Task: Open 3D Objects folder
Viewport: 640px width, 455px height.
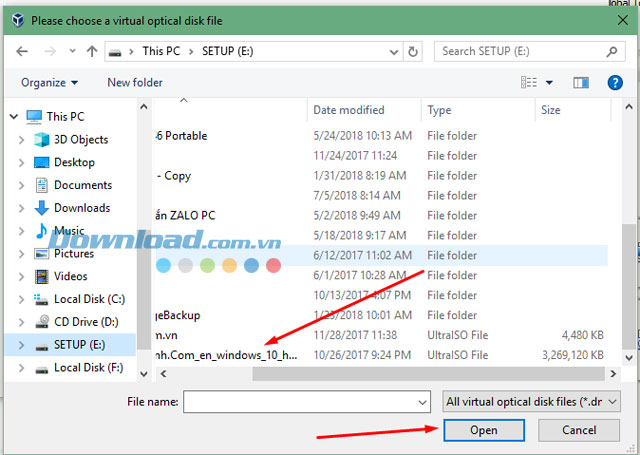Action: pos(81,140)
